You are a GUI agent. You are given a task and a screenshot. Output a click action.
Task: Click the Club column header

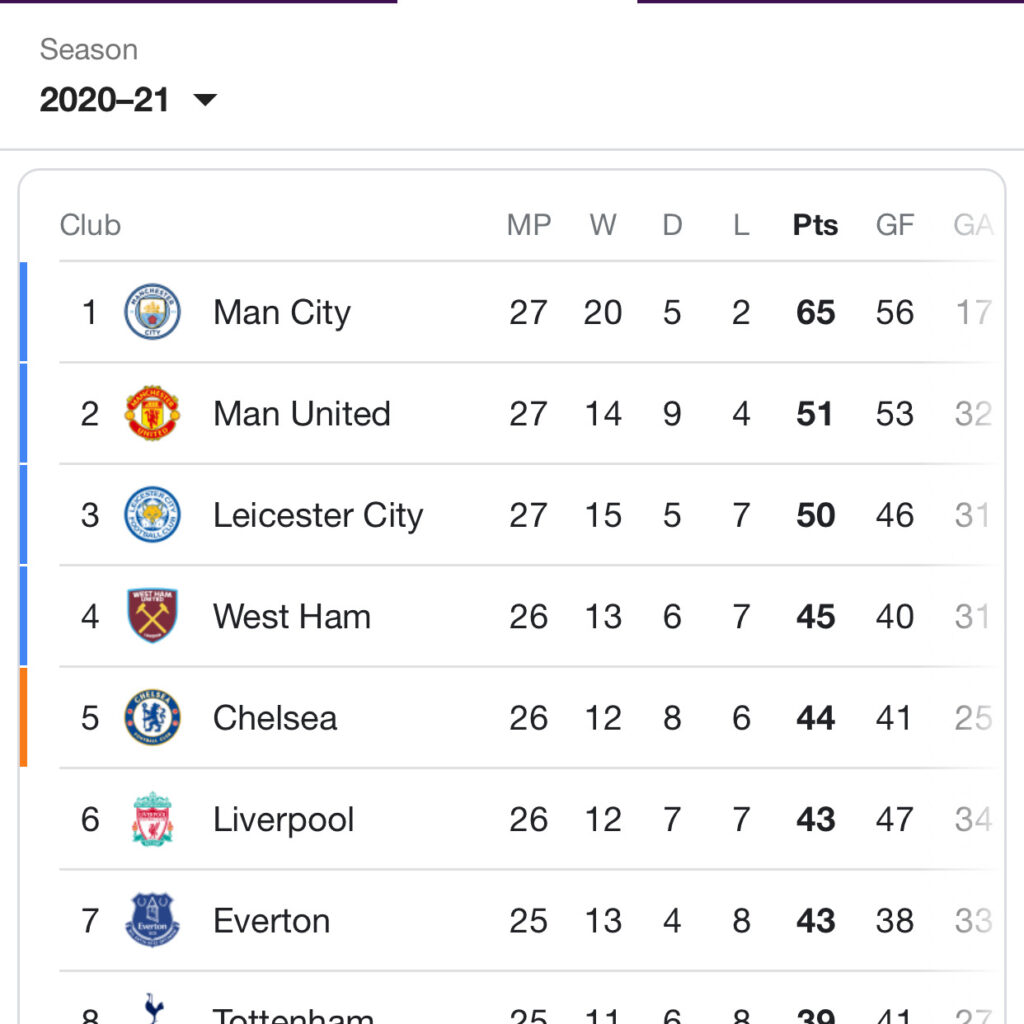coord(90,225)
